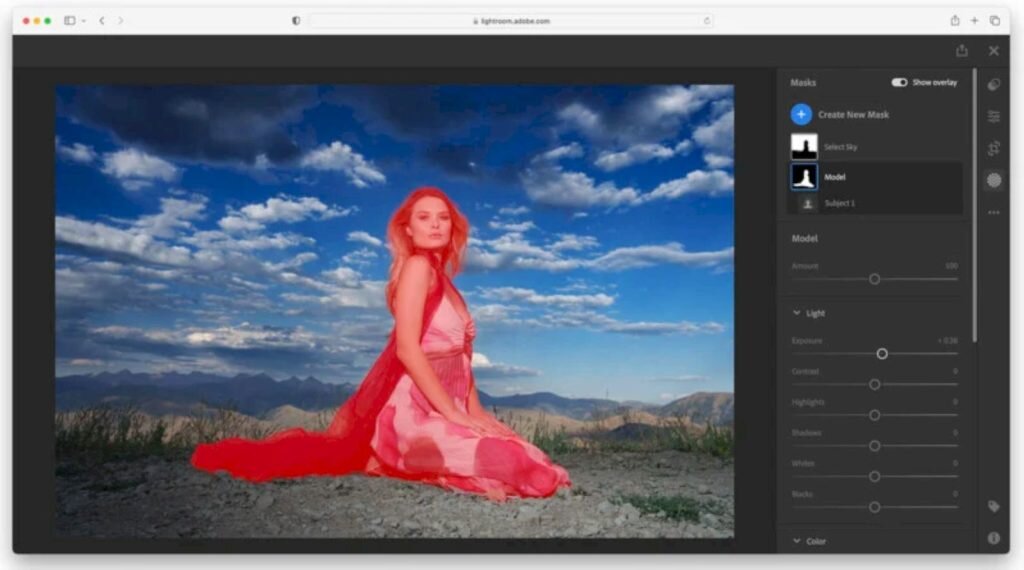
Task: Open the three-dot more options icon
Action: [x=994, y=213]
